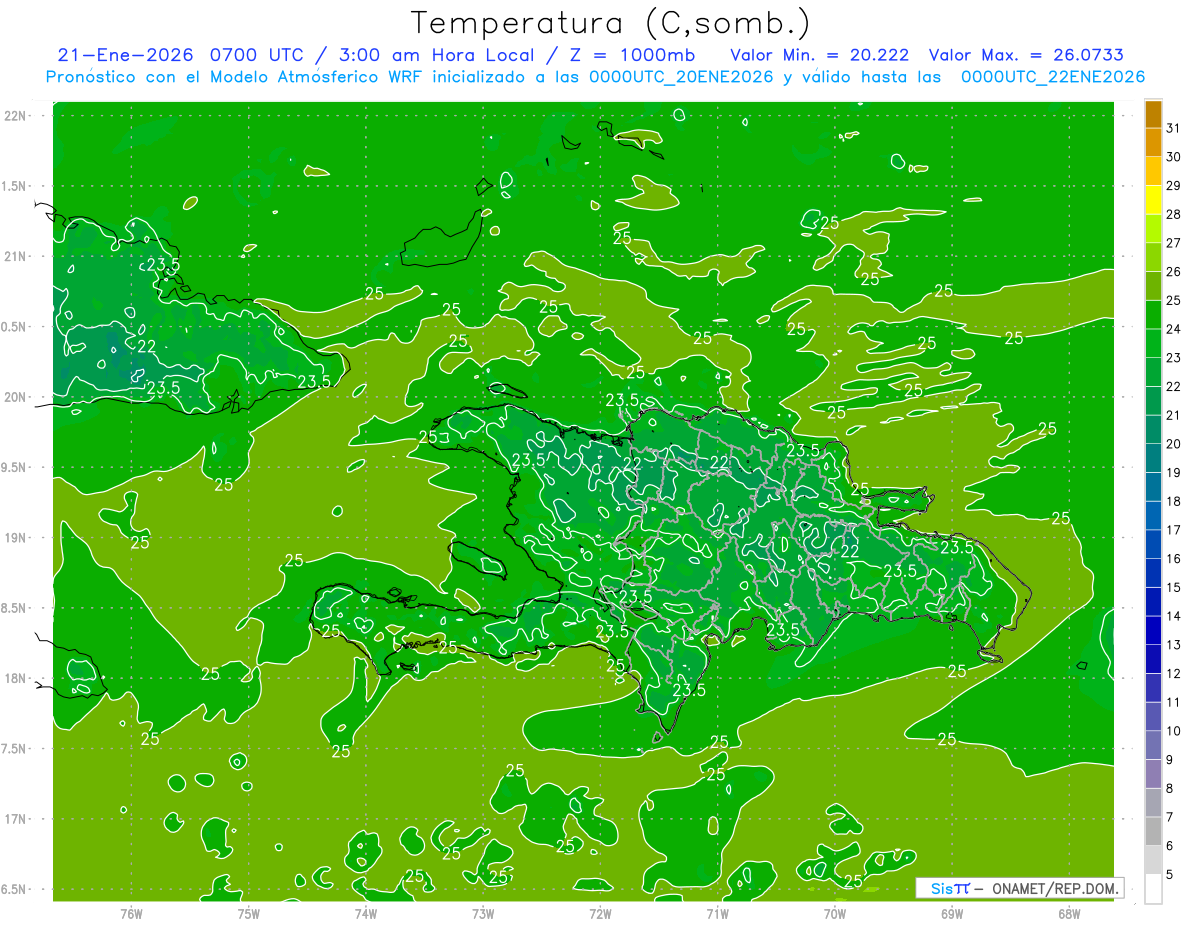Click the "20" value on the color legend

pyautogui.click(x=1173, y=444)
